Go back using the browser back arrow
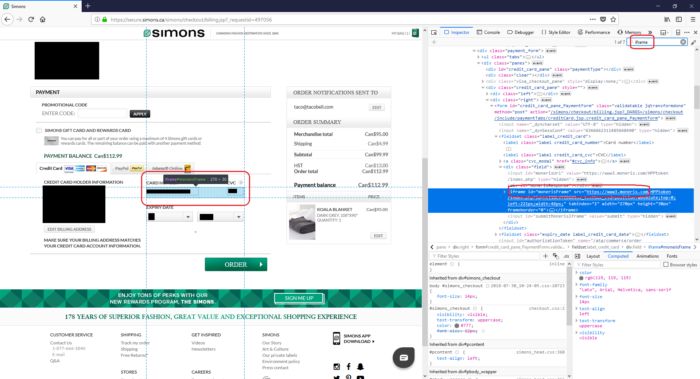Screen dimensions: 700x379 [7, 19]
